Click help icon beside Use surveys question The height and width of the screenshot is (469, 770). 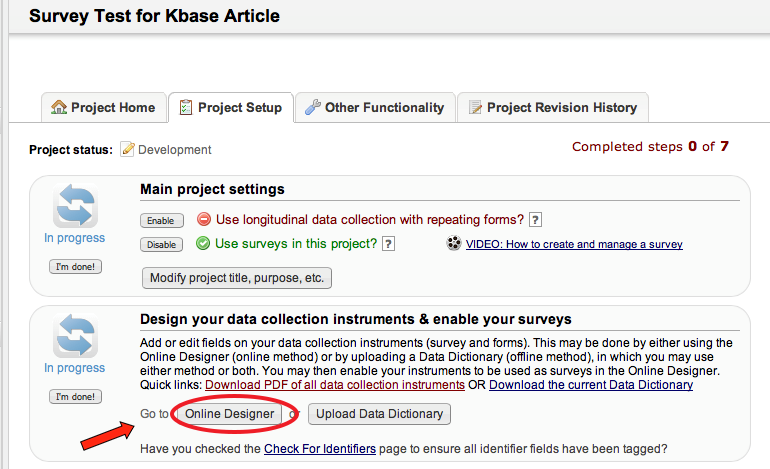(x=388, y=244)
